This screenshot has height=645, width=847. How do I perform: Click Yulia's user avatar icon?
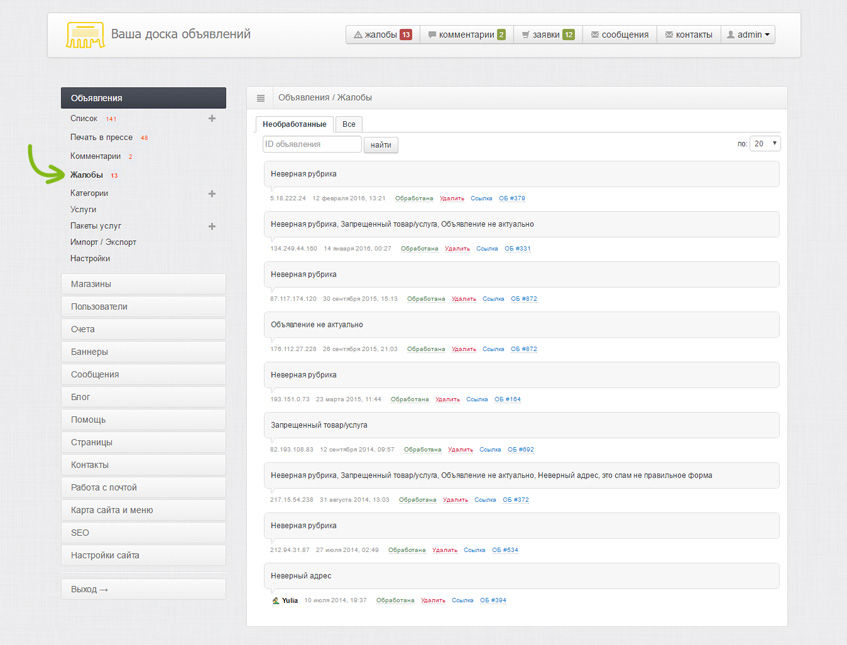pyautogui.click(x=275, y=600)
